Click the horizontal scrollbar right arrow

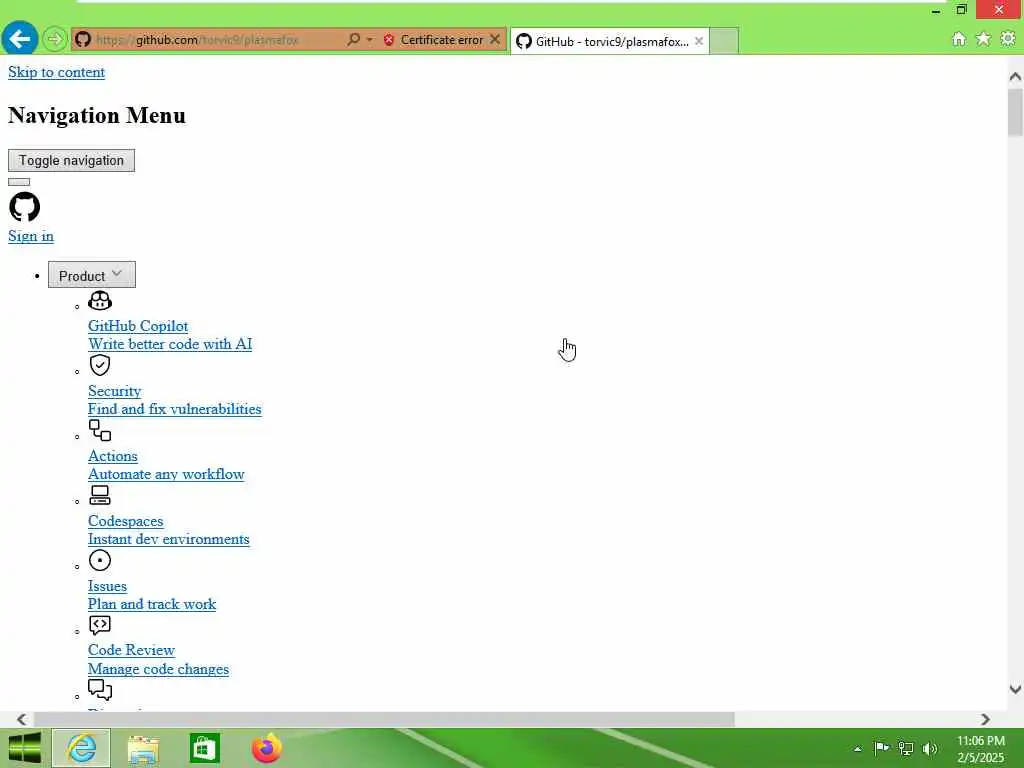(985, 719)
